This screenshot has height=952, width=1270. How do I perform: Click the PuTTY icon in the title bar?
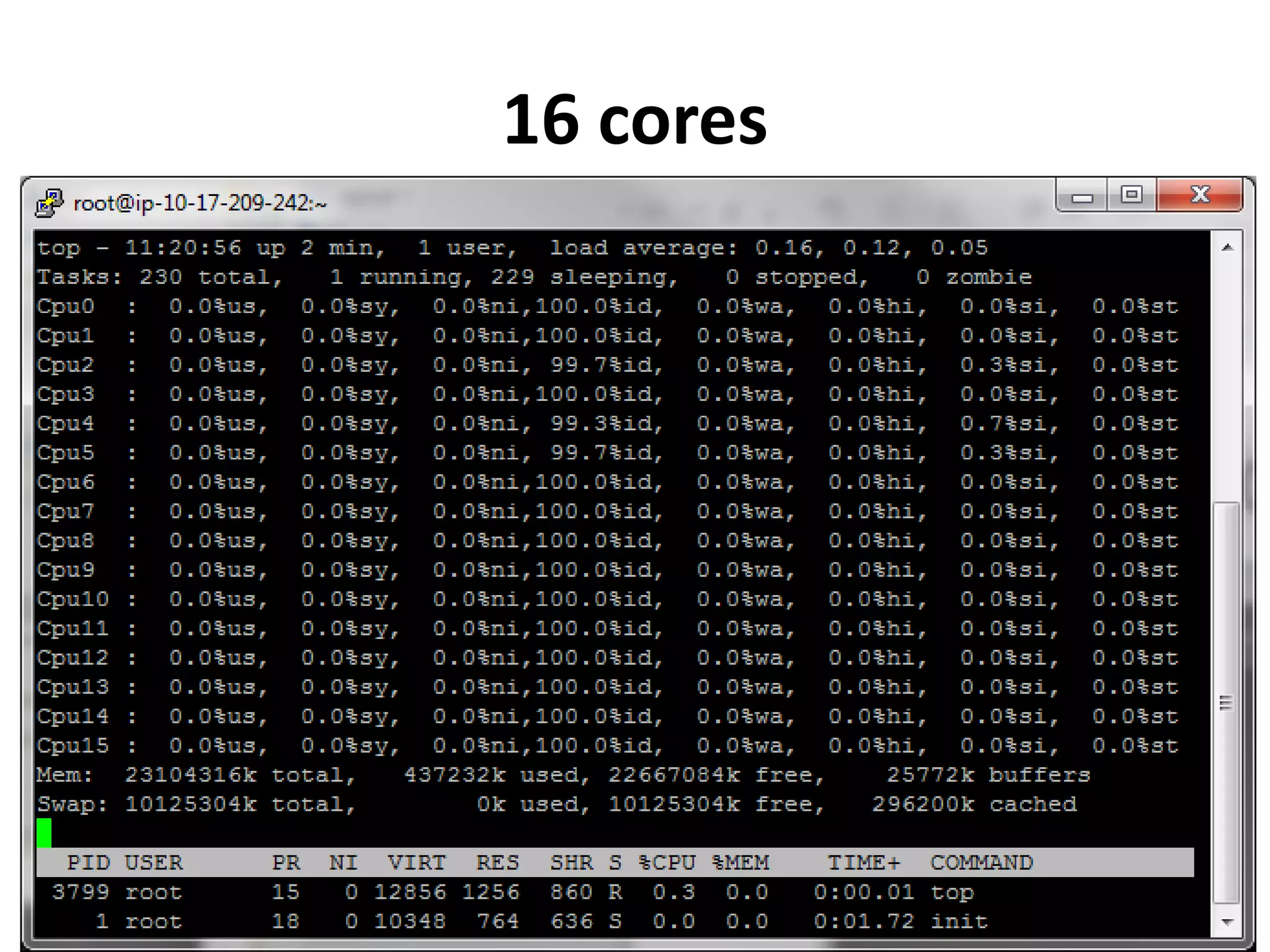pyautogui.click(x=50, y=203)
